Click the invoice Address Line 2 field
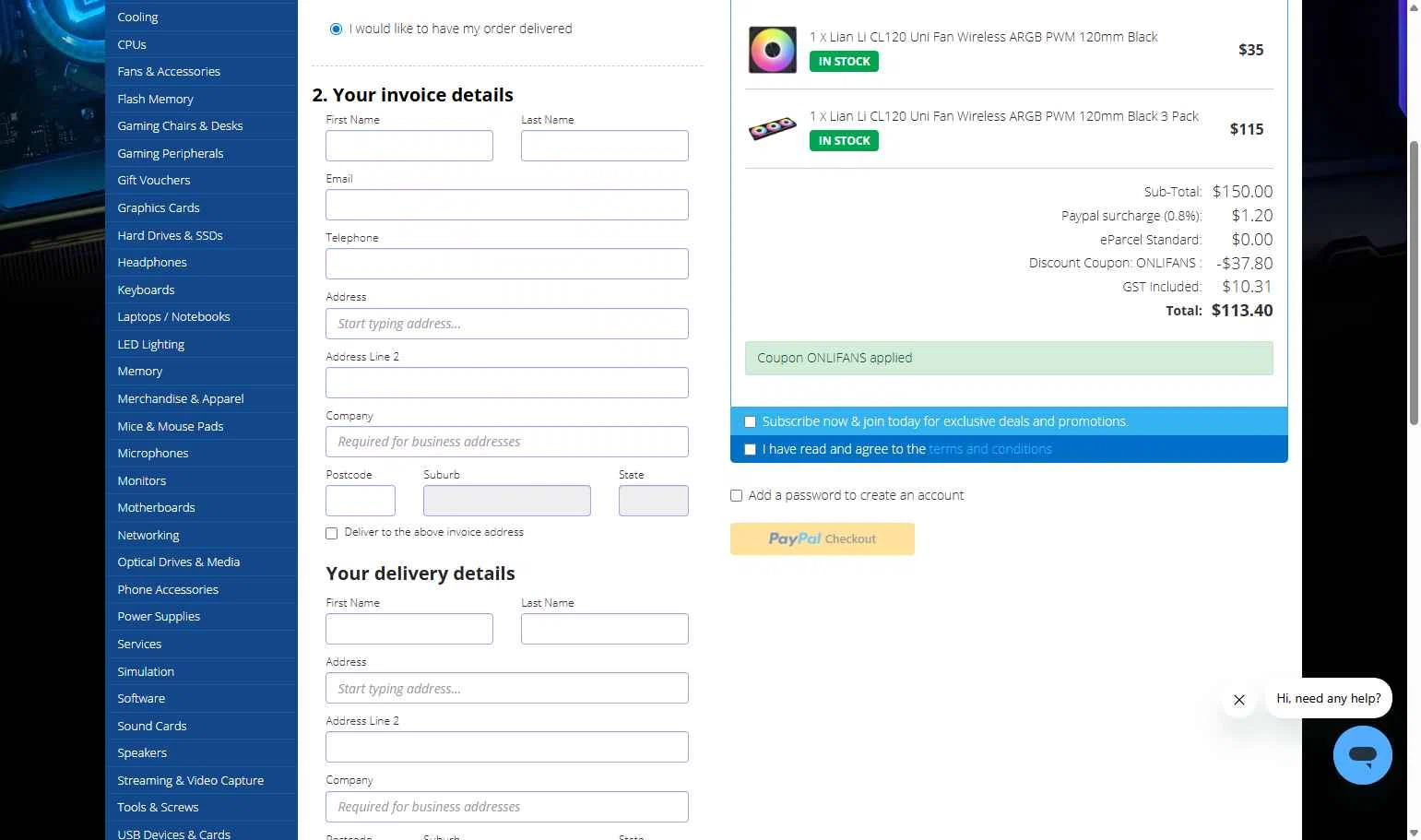1421x840 pixels. click(507, 383)
